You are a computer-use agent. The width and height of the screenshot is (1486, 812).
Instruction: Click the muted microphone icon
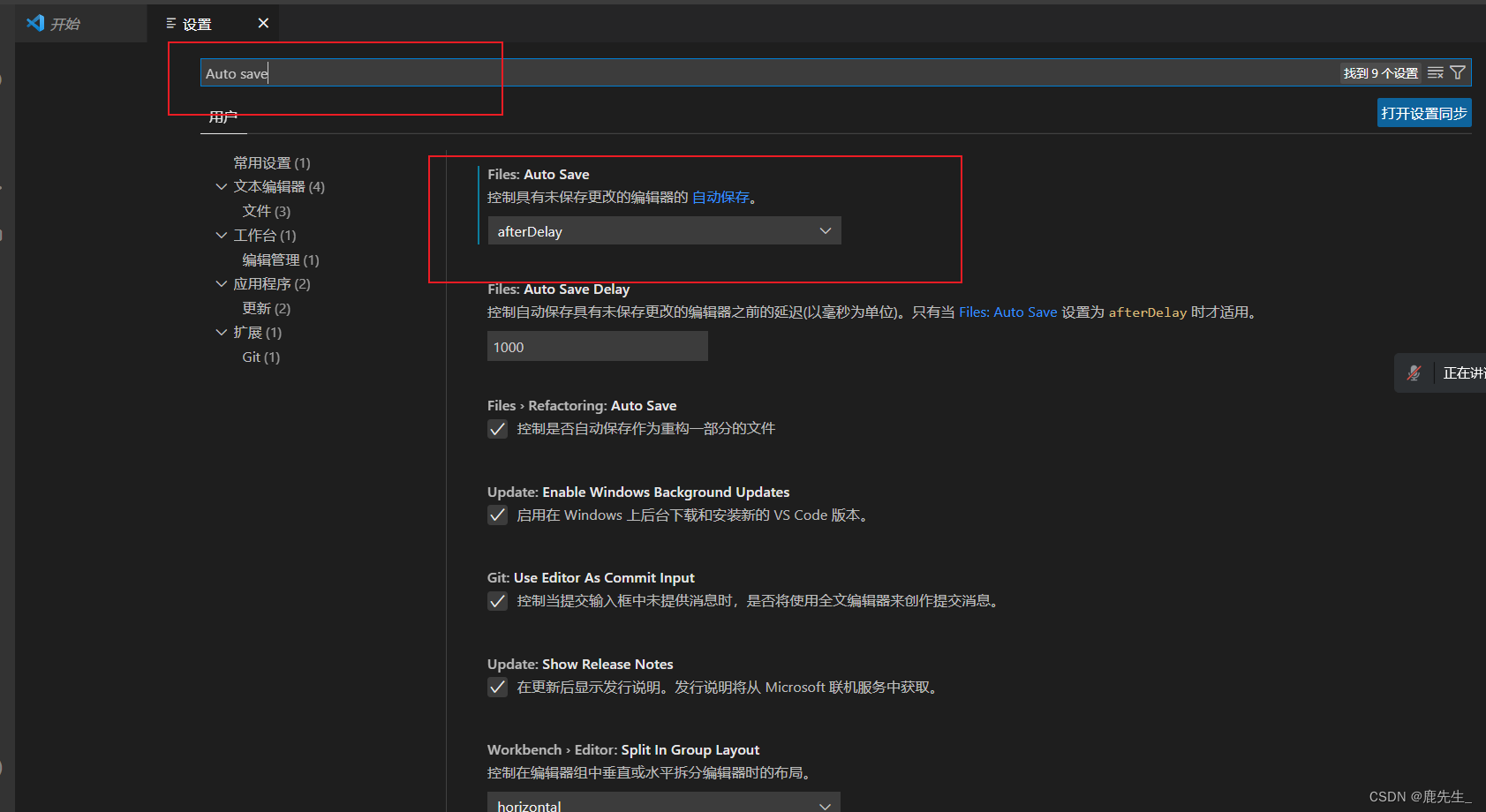pos(1414,373)
